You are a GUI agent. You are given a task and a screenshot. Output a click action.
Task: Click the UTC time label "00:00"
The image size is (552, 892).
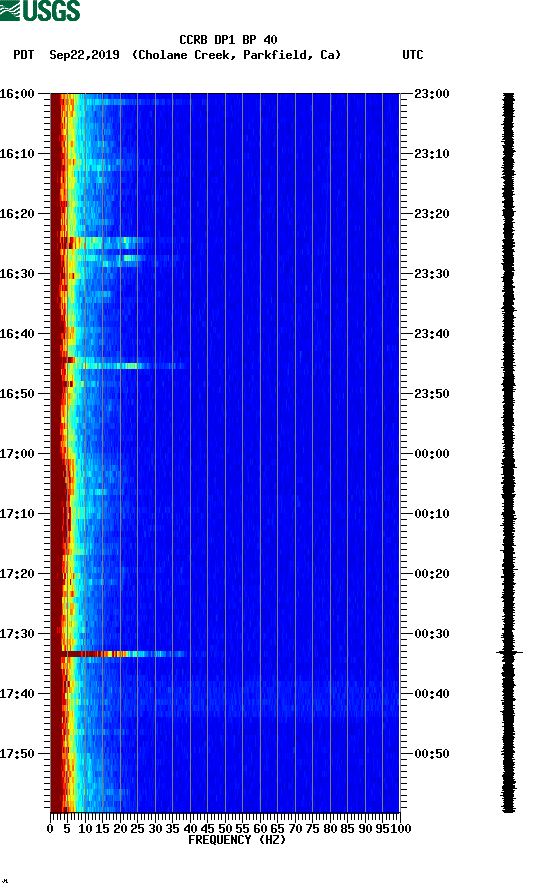coord(432,454)
